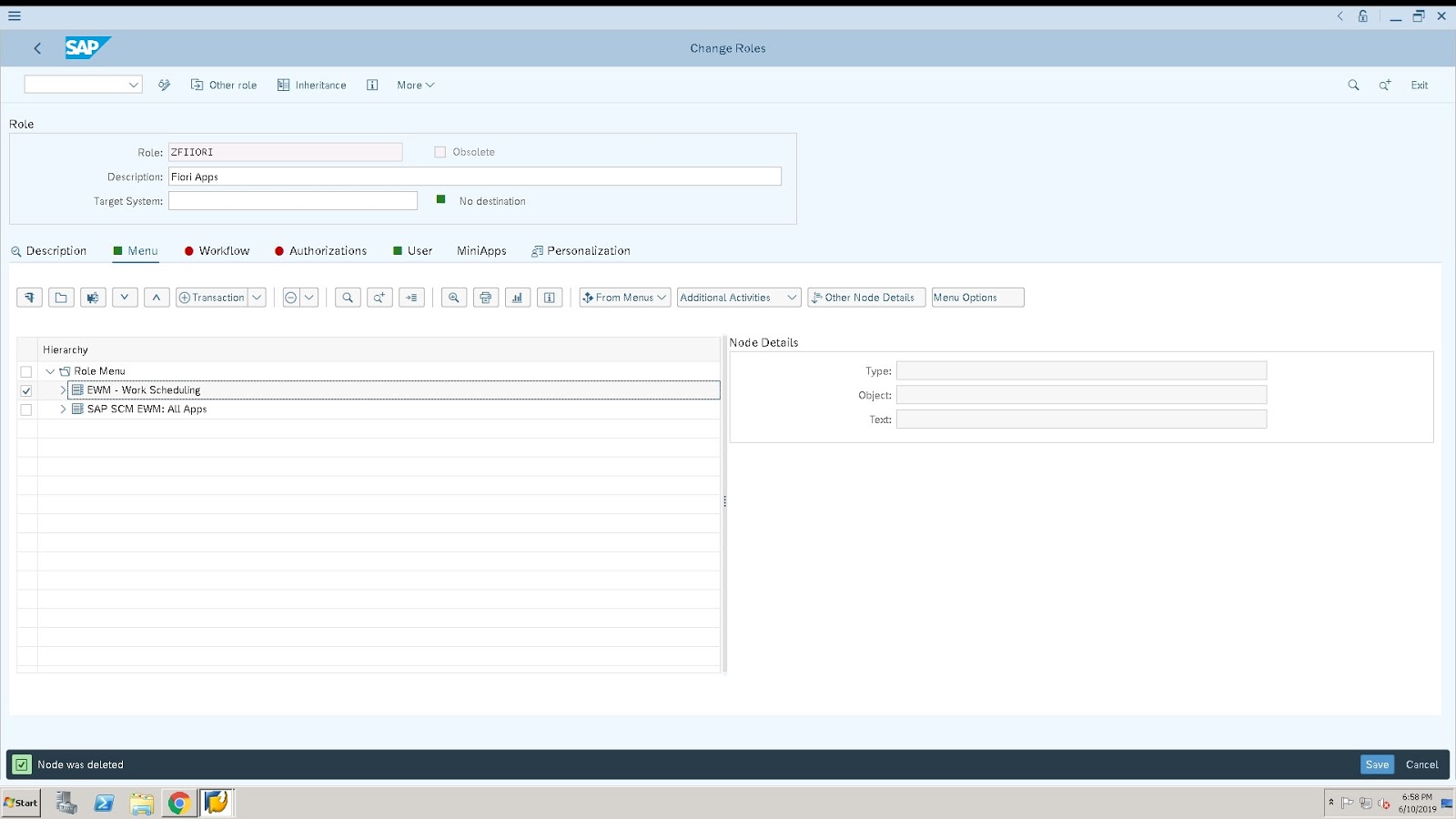1456x819 pixels.
Task: Click the find magnifier in menu toolbar
Action: [x=348, y=298]
